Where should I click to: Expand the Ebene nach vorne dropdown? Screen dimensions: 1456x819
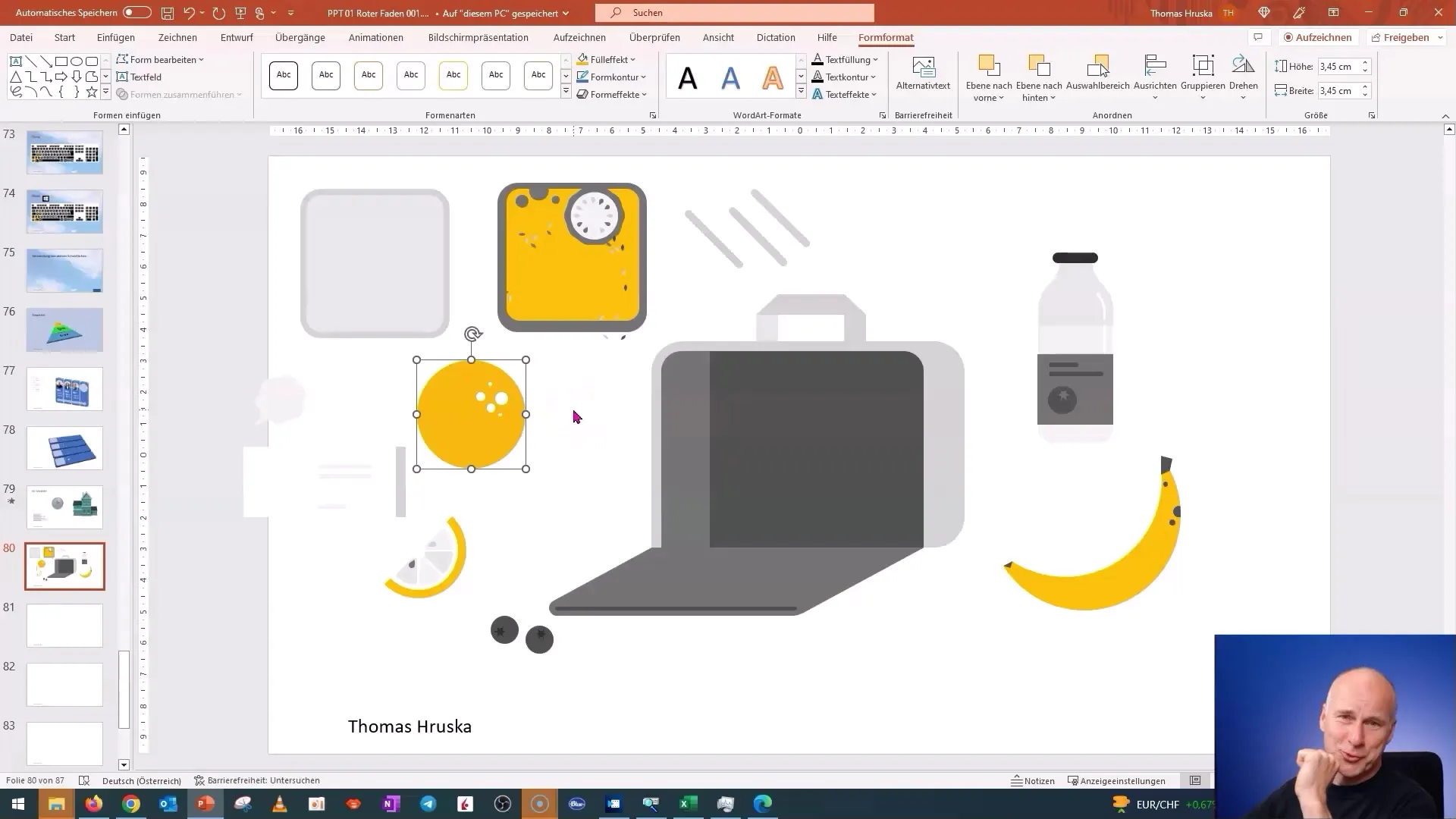[x=1000, y=98]
